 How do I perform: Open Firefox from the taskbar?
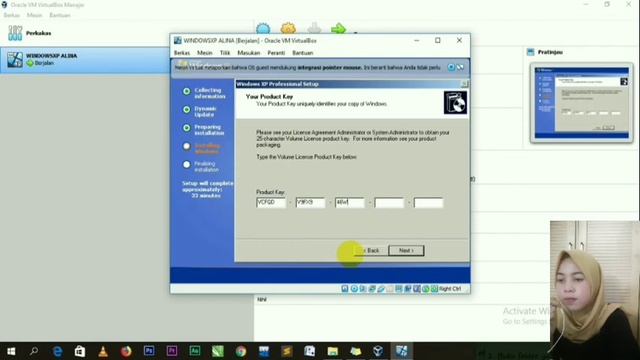pyautogui.click(x=126, y=351)
